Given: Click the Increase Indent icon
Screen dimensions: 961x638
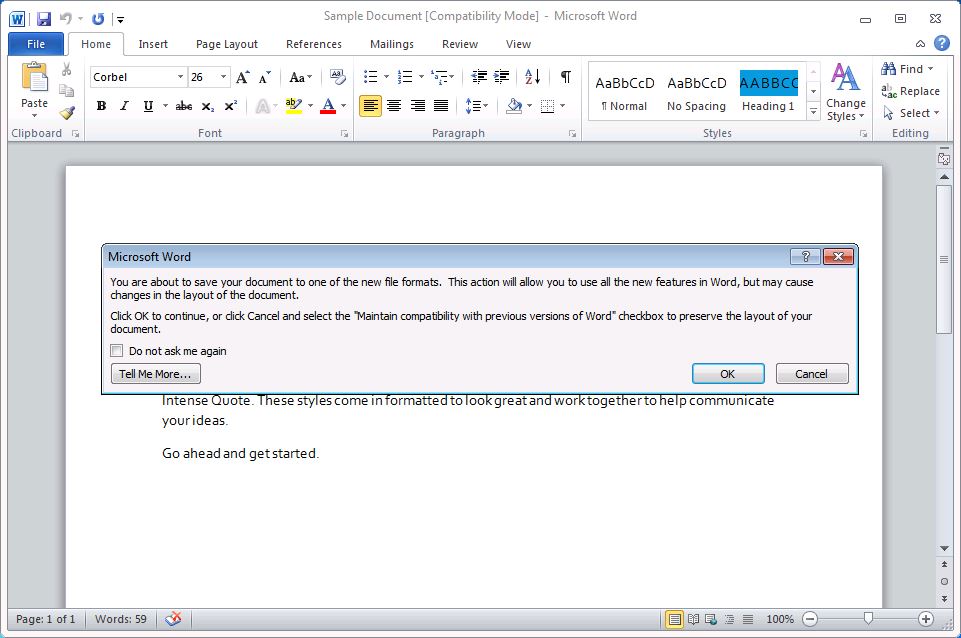Looking at the screenshot, I should click(501, 77).
